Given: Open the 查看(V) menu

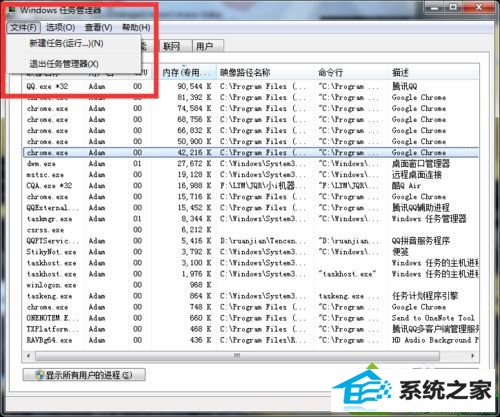Looking at the screenshot, I should coord(98,27).
